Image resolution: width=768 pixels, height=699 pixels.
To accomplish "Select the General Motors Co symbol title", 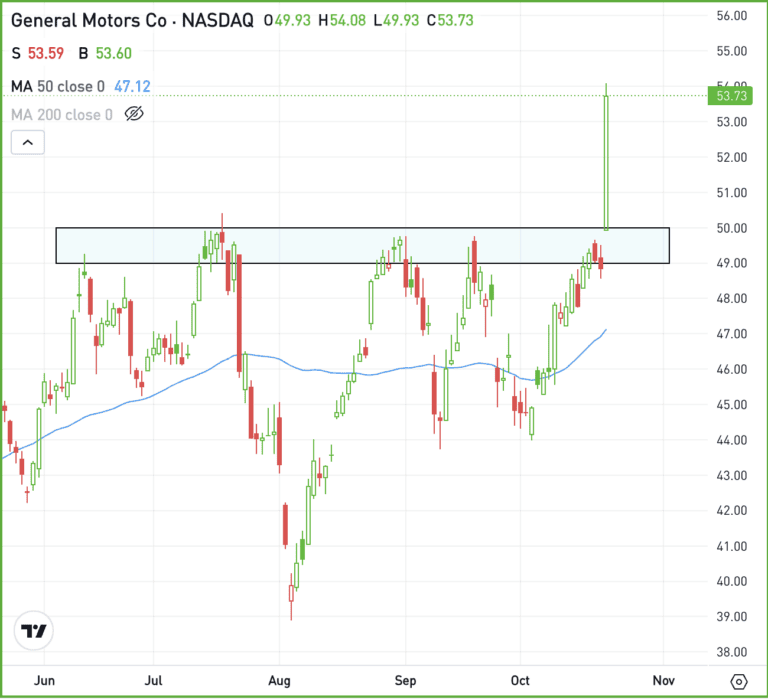I will coord(132,21).
